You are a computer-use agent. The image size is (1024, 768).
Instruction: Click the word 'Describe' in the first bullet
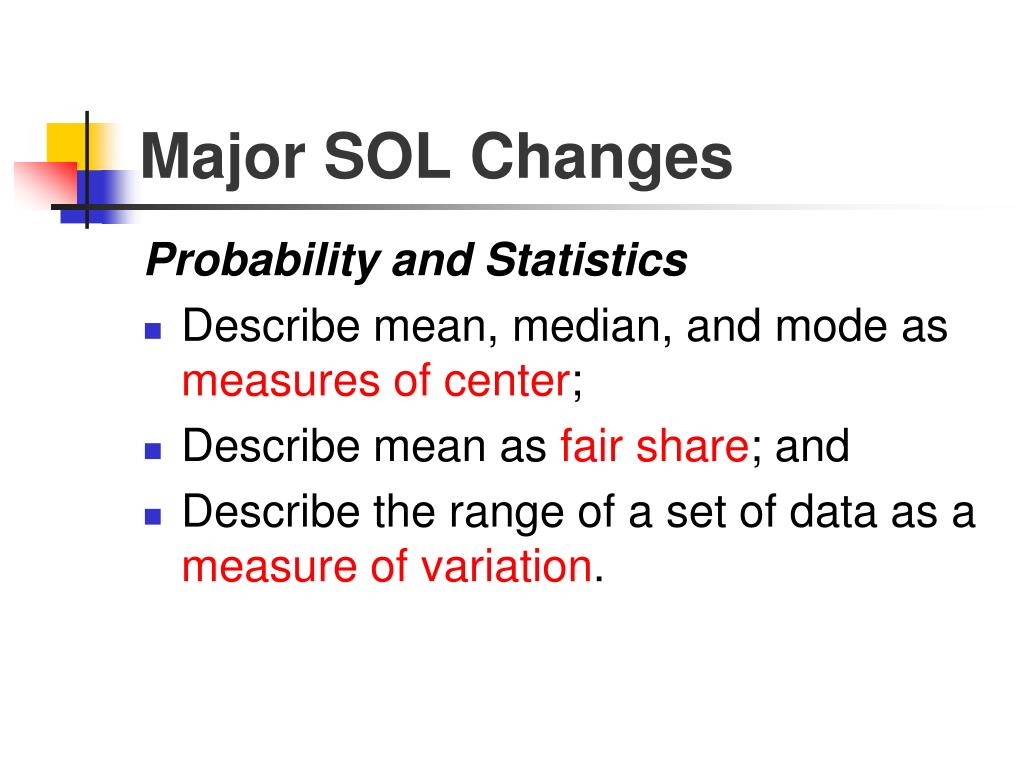[x=271, y=325]
